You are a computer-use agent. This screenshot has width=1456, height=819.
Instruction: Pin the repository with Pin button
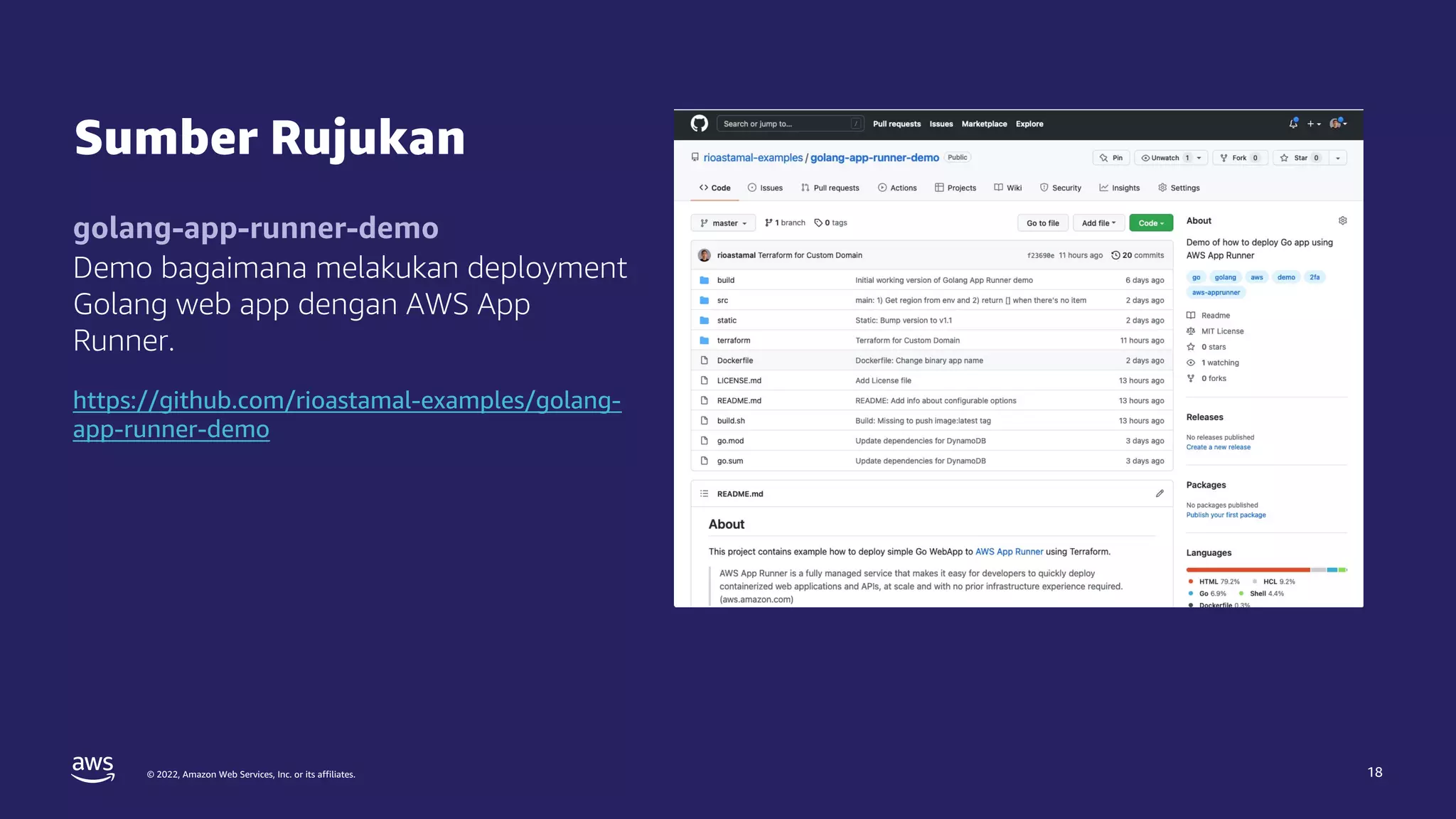tap(1111, 158)
